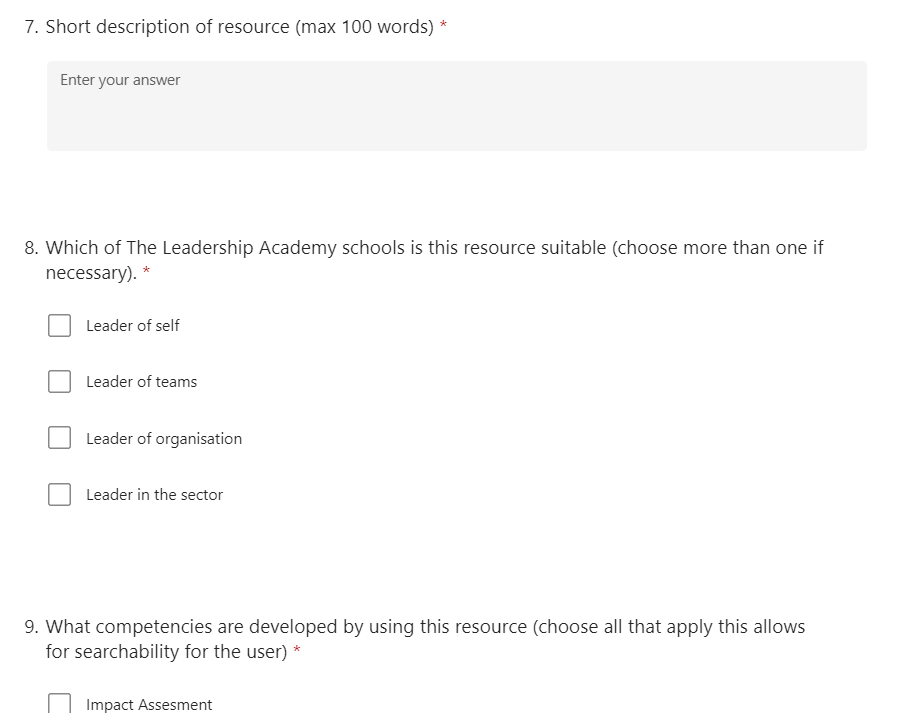Click the Leadership Academy schools question text

434,259
